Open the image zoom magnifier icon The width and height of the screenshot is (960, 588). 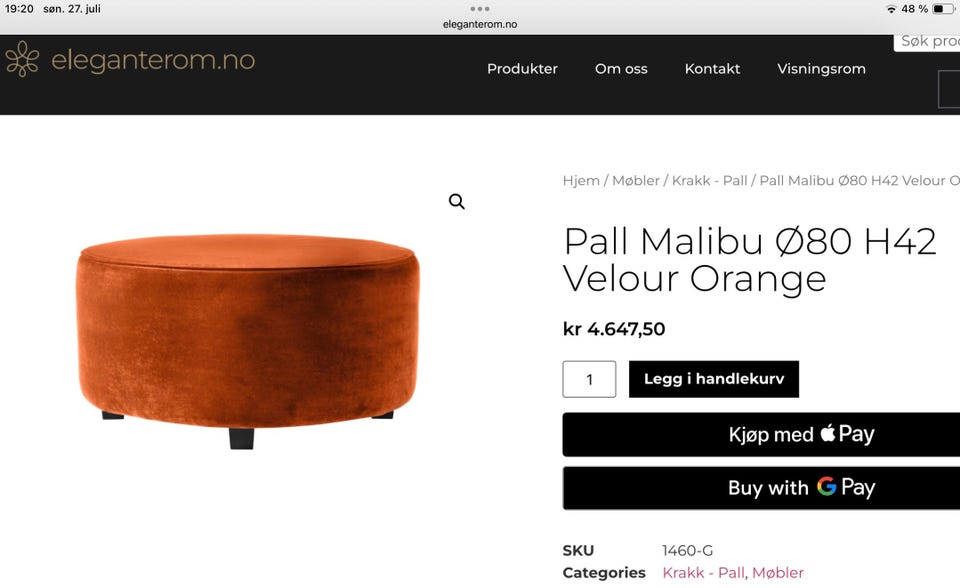[x=457, y=202]
